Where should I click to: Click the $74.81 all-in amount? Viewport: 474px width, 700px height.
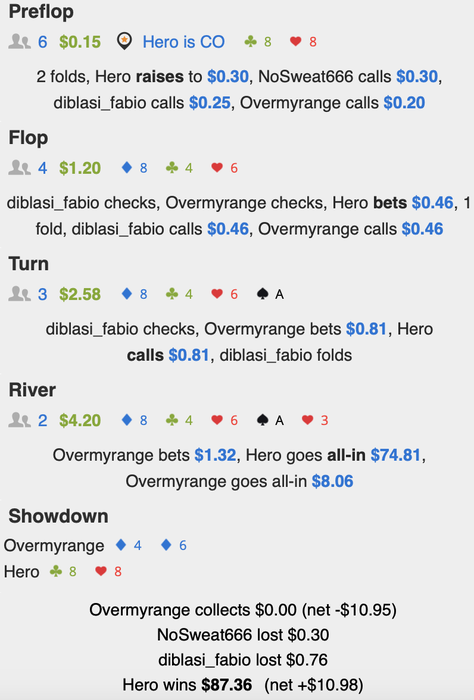(395, 455)
